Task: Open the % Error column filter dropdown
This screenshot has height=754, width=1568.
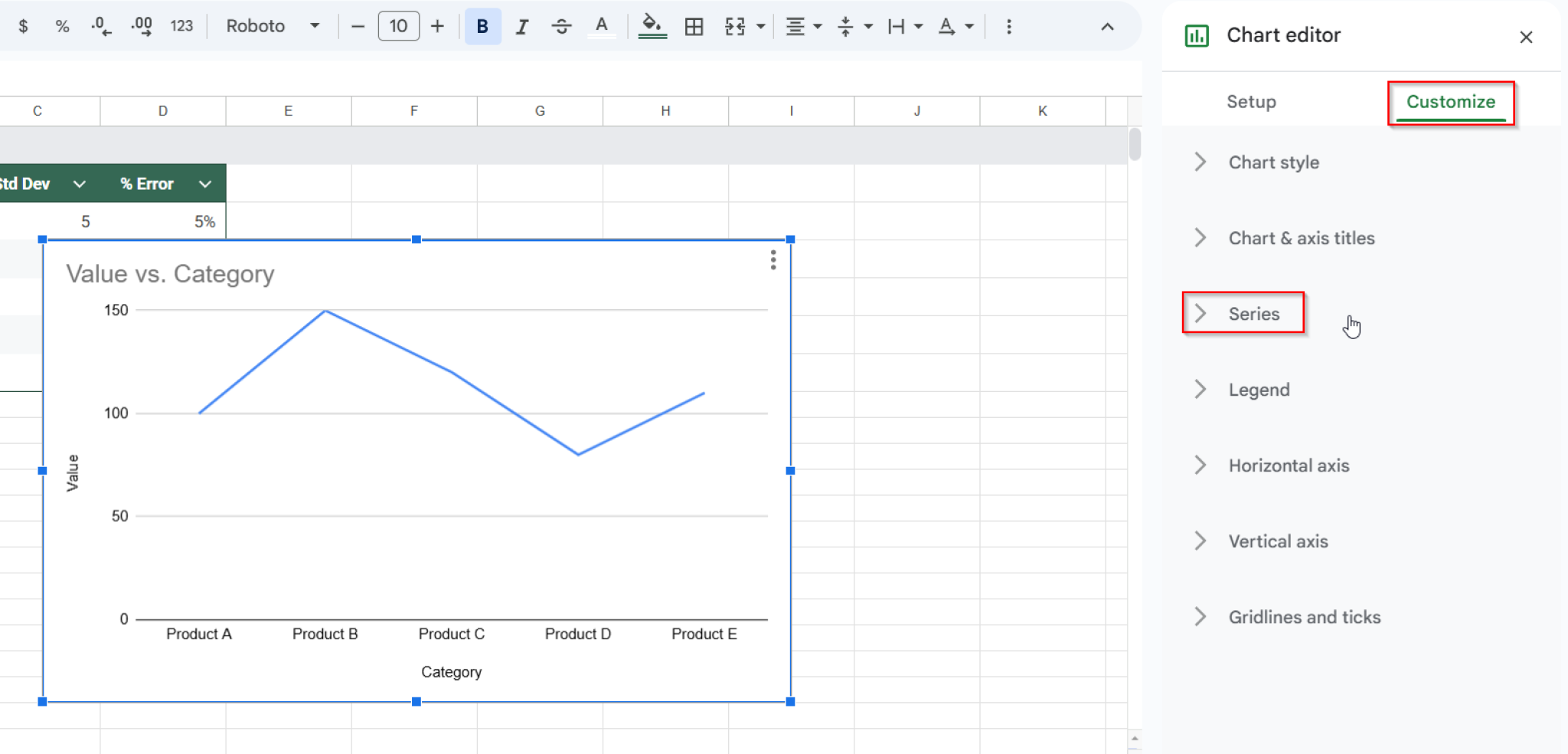Action: [204, 184]
